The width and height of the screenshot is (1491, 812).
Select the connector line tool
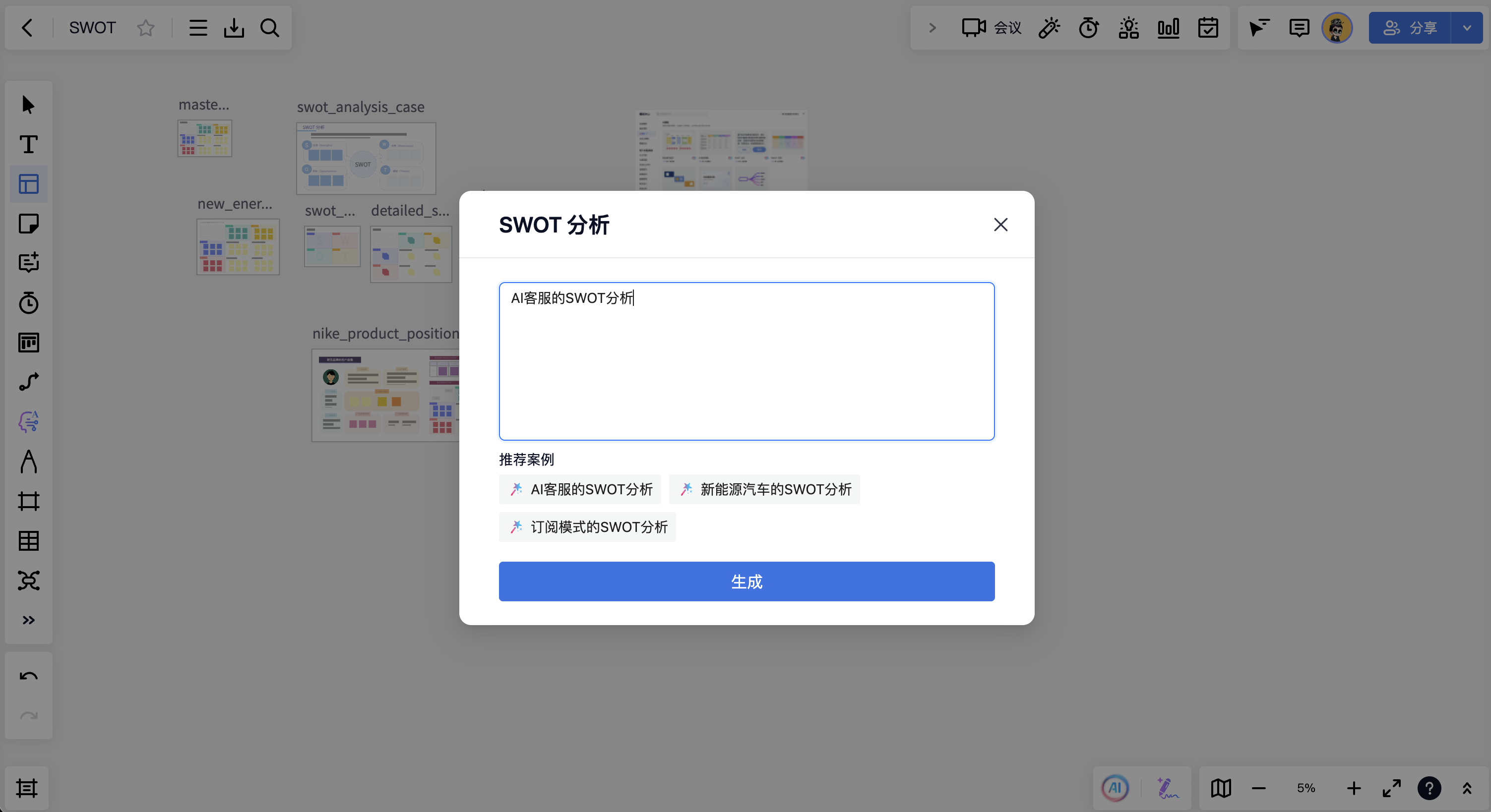(x=28, y=381)
